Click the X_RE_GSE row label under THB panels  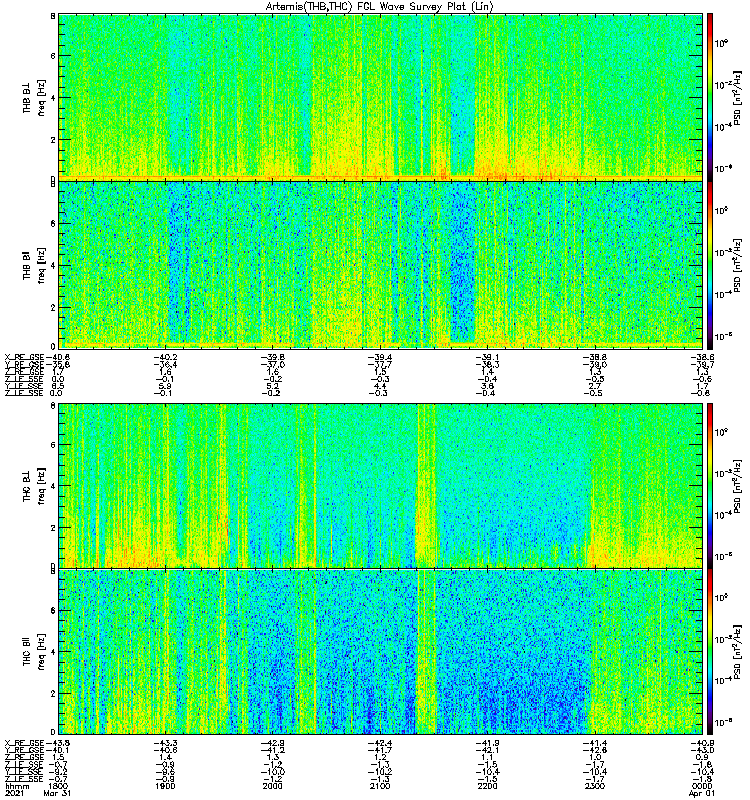[x=24, y=357]
